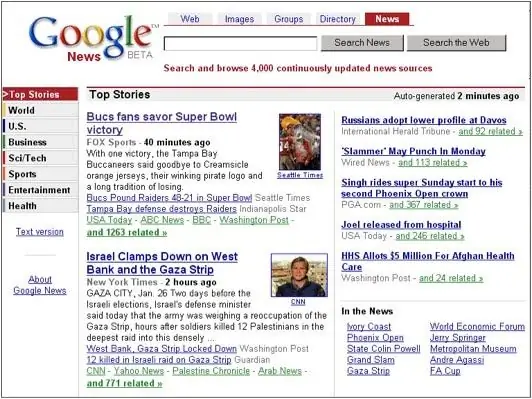The height and width of the screenshot is (399, 532).
Task: Open the USA Today source link
Action: point(109,220)
